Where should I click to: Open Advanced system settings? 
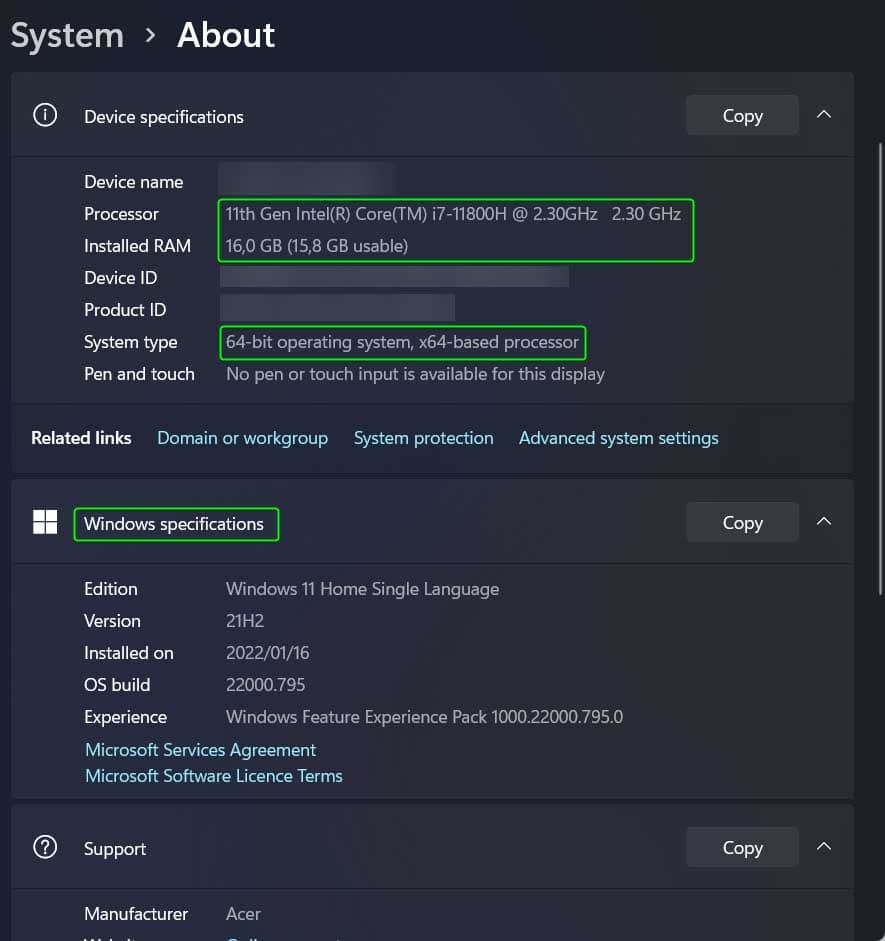[x=619, y=438]
